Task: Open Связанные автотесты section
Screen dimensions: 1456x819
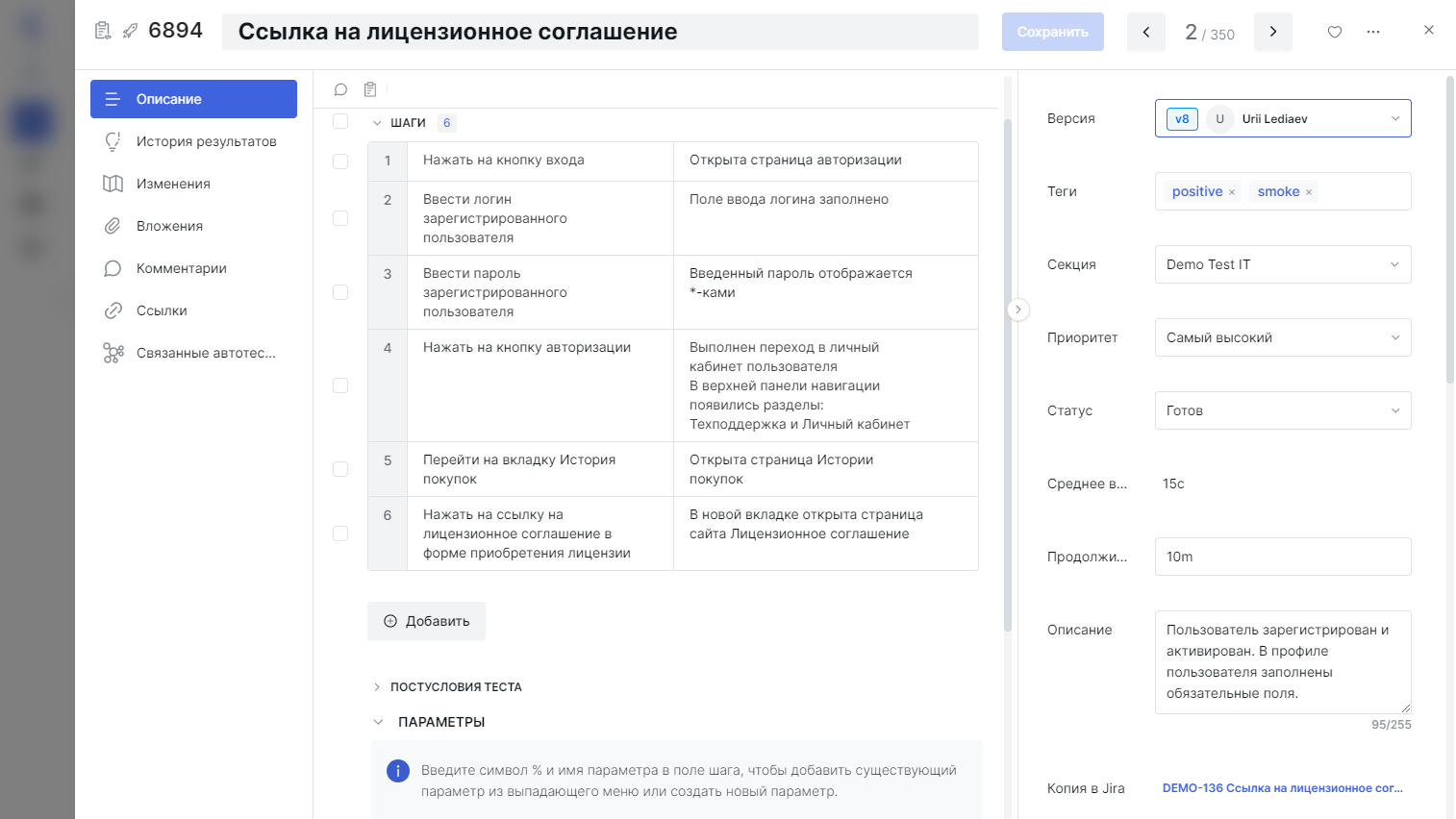Action: [193, 353]
